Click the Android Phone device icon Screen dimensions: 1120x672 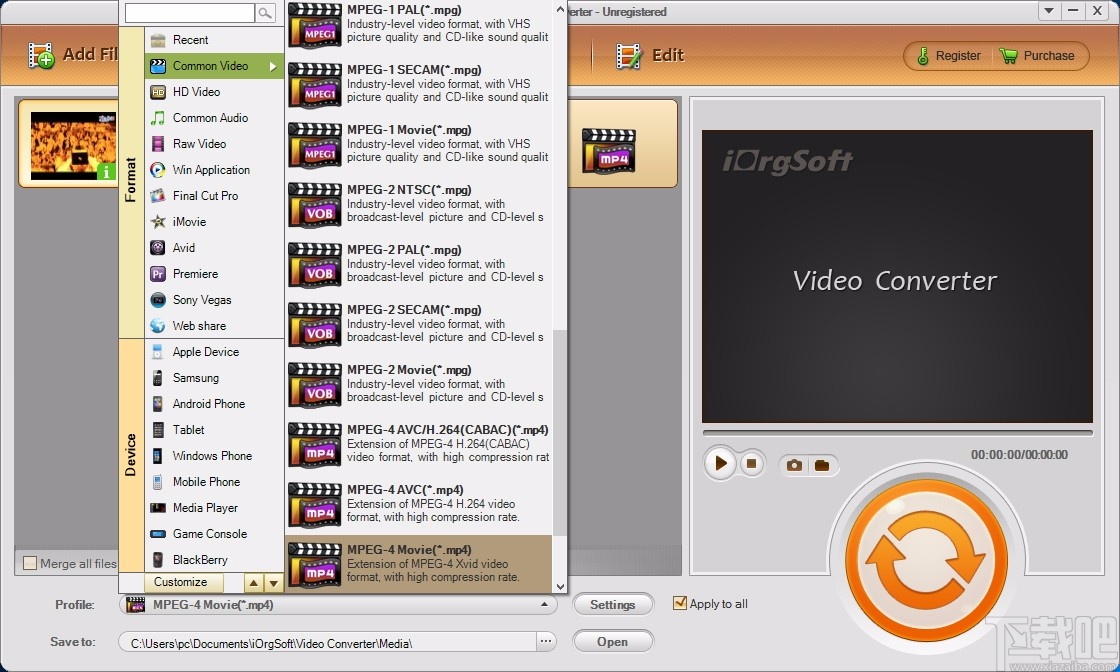(x=159, y=404)
